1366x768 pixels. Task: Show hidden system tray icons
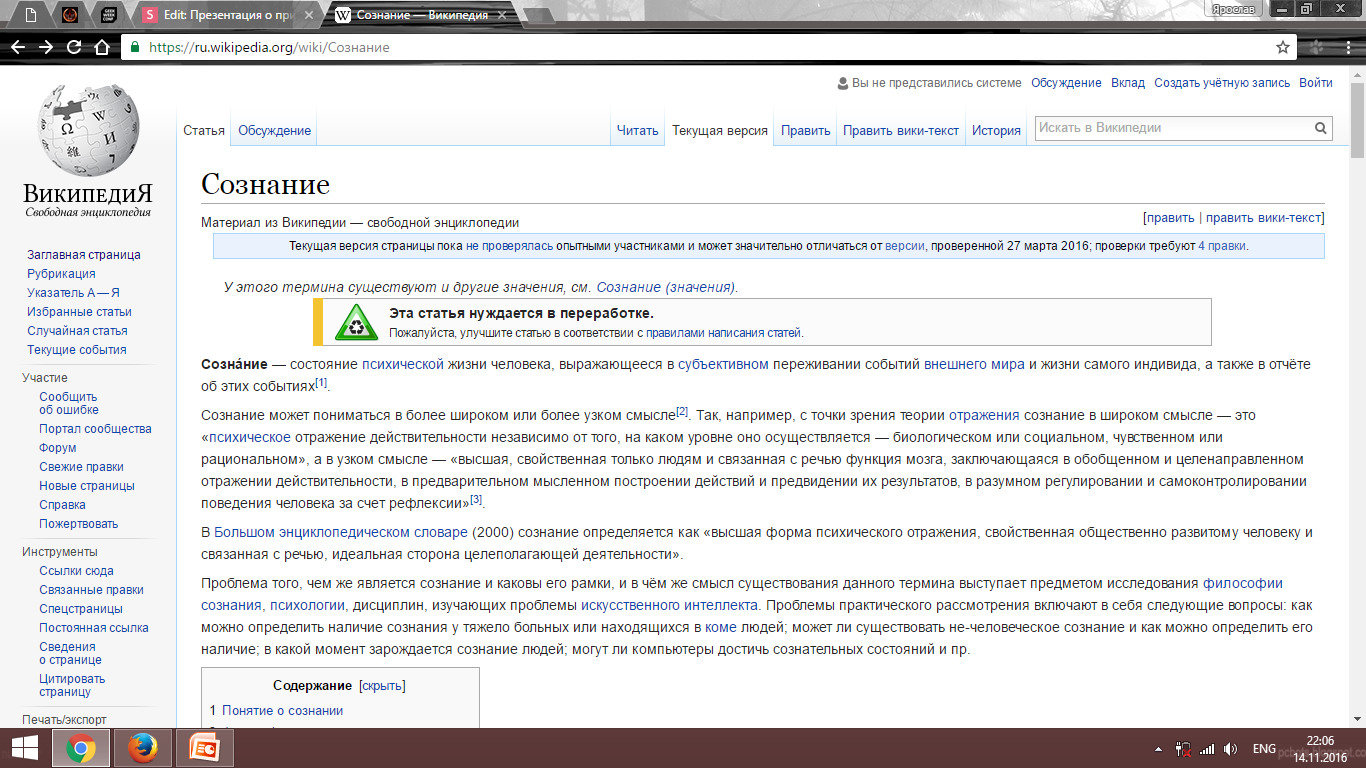pos(1158,749)
